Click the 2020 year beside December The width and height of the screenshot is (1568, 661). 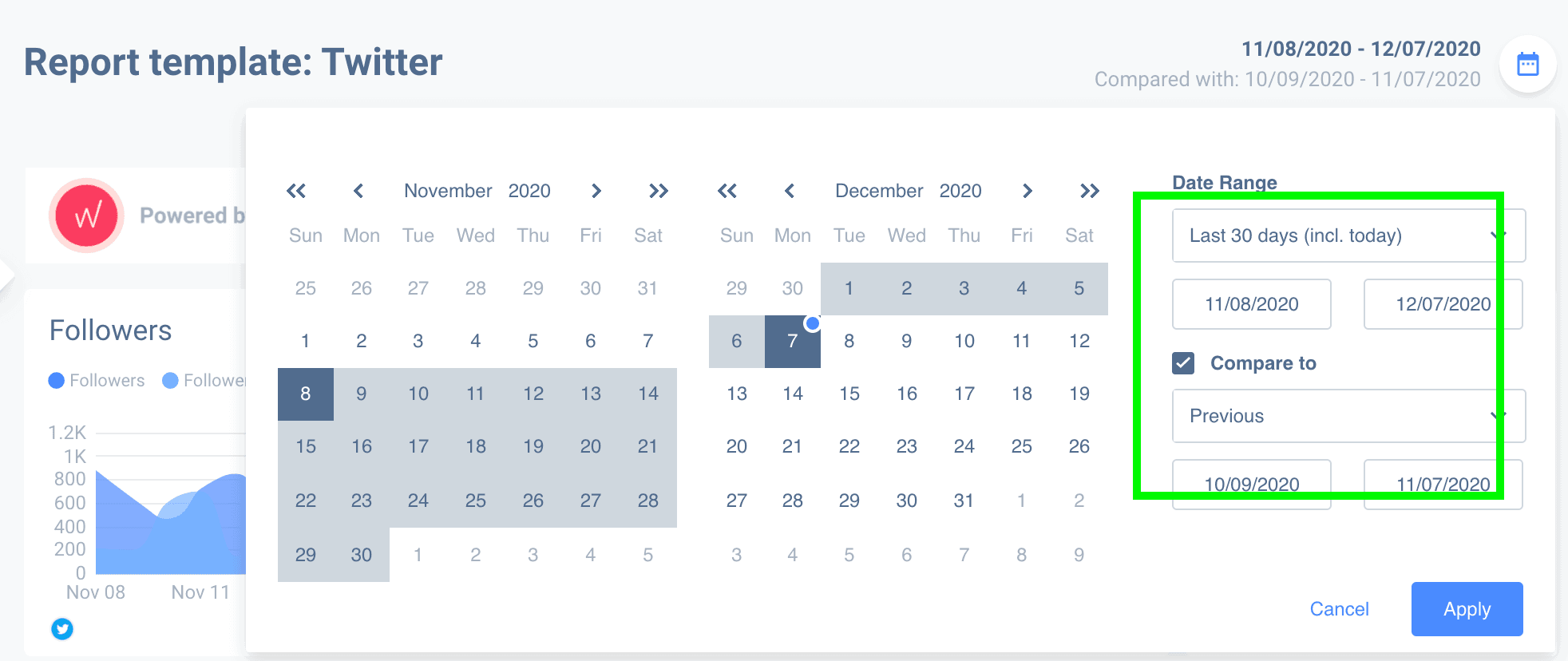960,191
